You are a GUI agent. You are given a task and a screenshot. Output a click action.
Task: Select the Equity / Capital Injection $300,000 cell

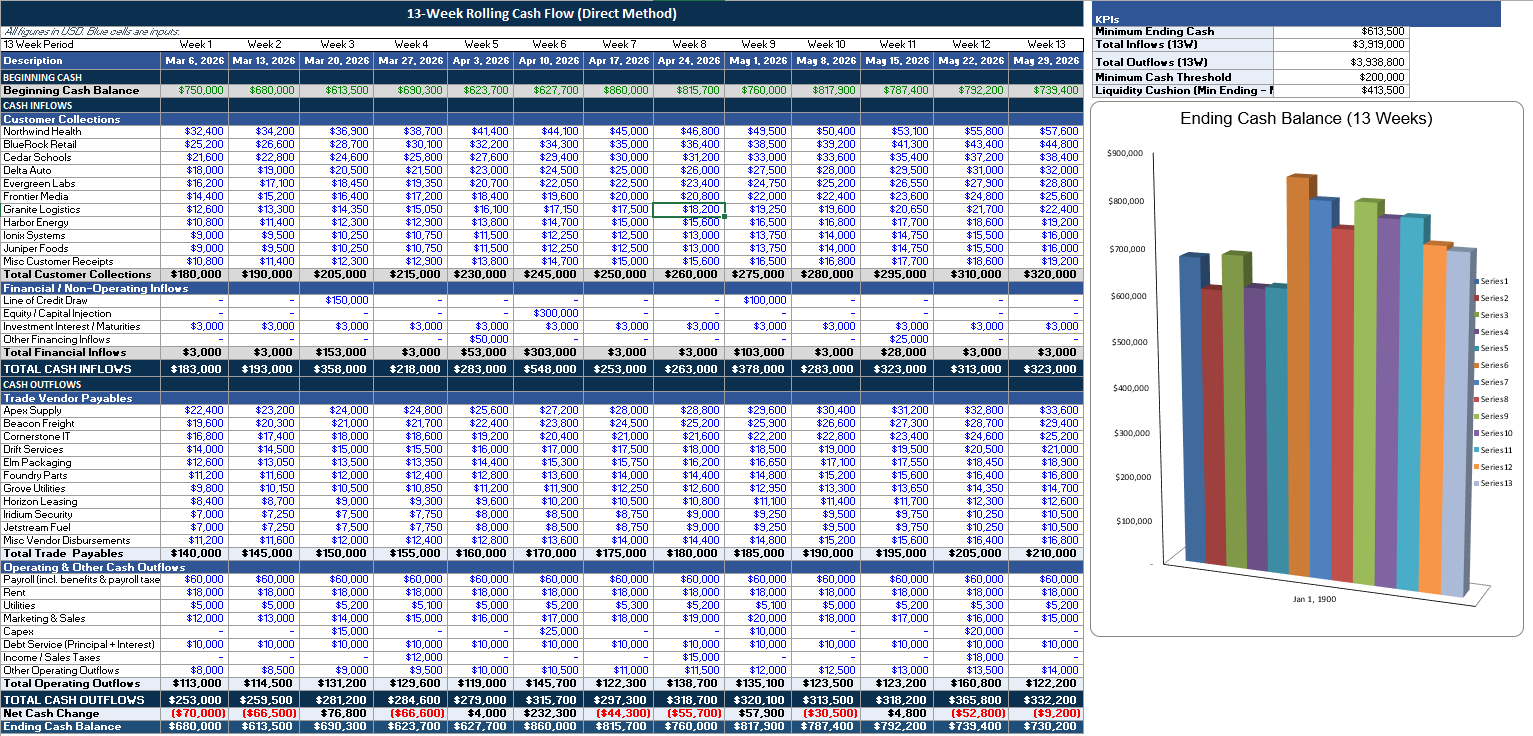(549, 313)
